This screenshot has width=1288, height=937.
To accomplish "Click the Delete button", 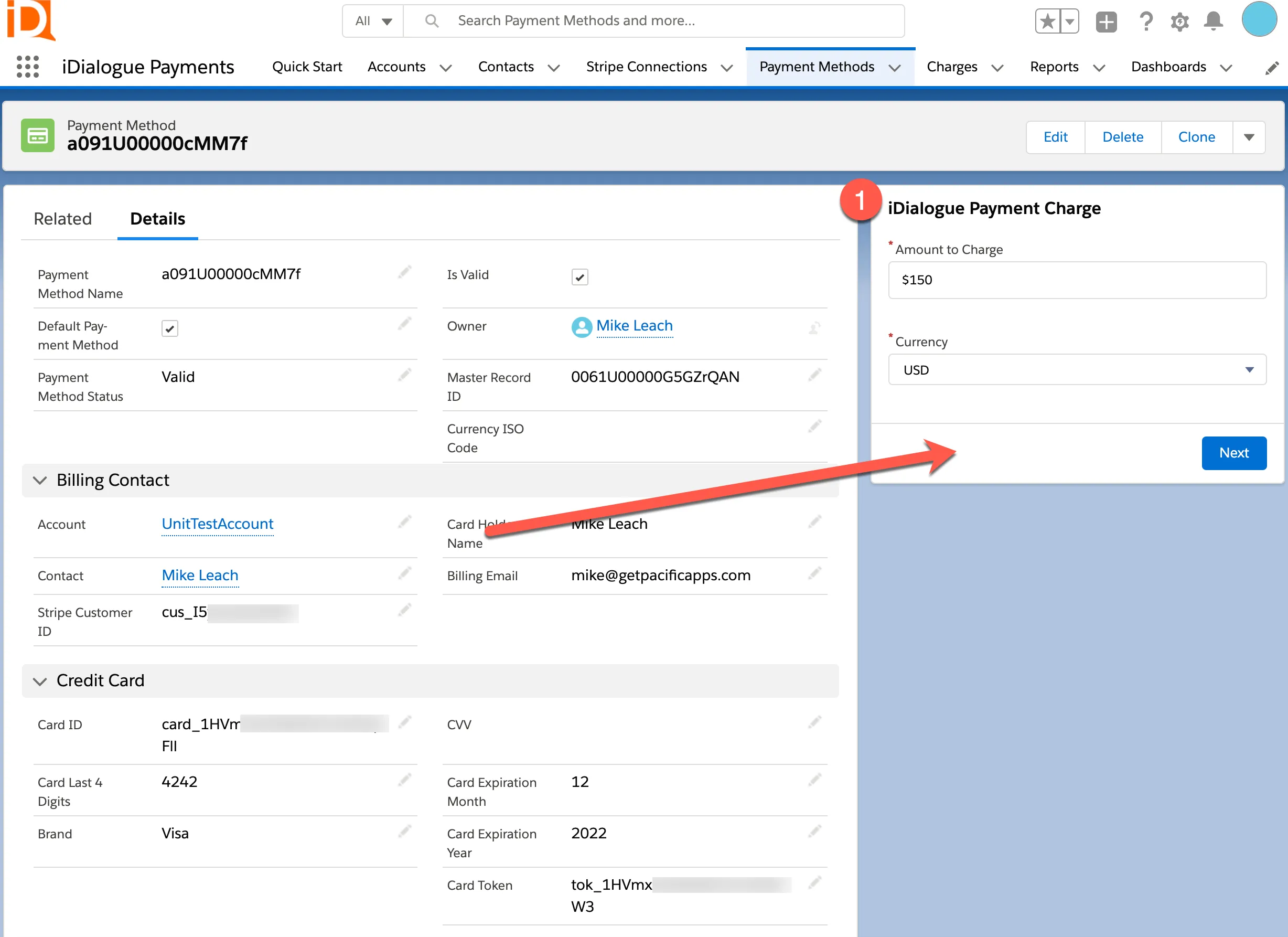I will click(1123, 137).
